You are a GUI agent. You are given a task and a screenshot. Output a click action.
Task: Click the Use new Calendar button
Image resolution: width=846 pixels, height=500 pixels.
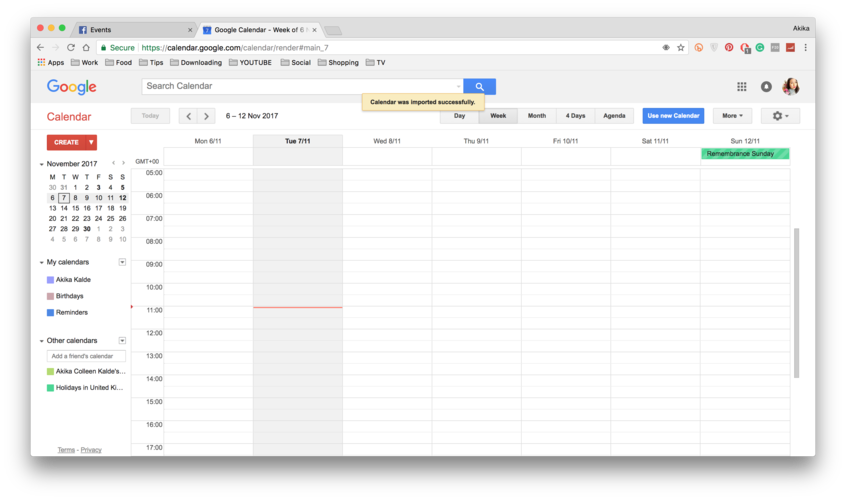click(x=673, y=116)
